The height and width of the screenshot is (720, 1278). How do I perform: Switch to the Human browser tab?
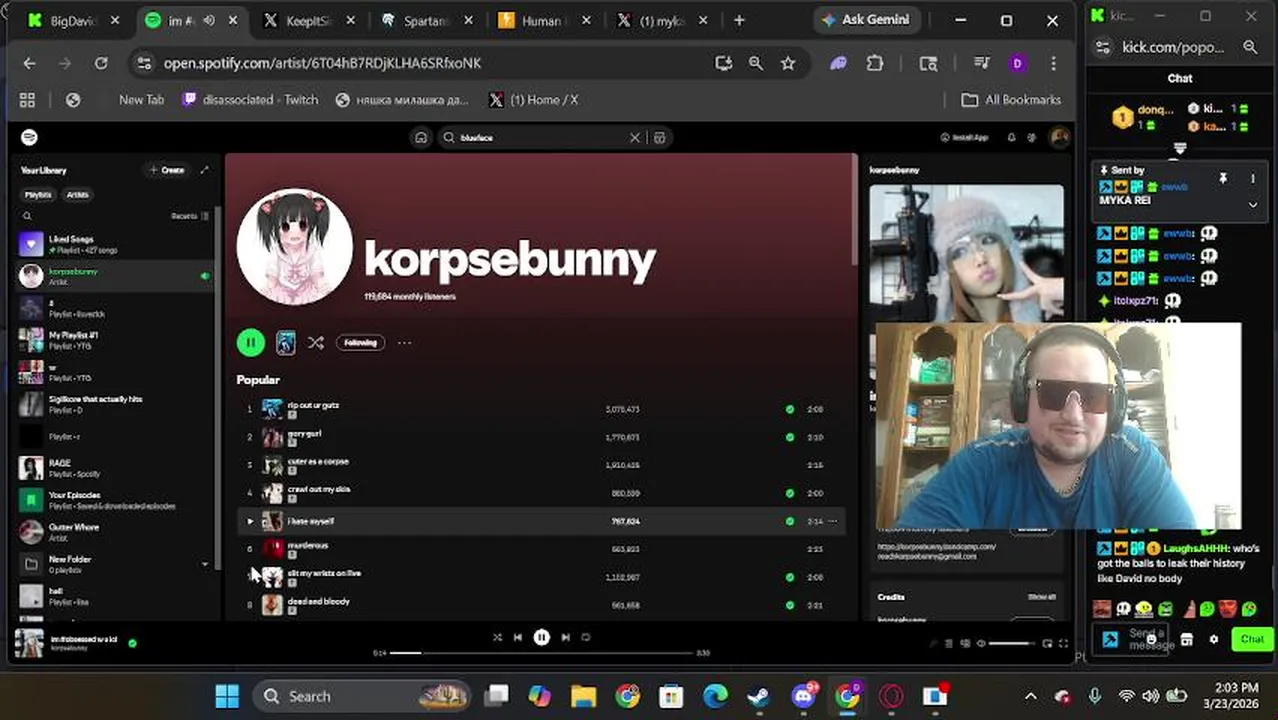tap(543, 20)
